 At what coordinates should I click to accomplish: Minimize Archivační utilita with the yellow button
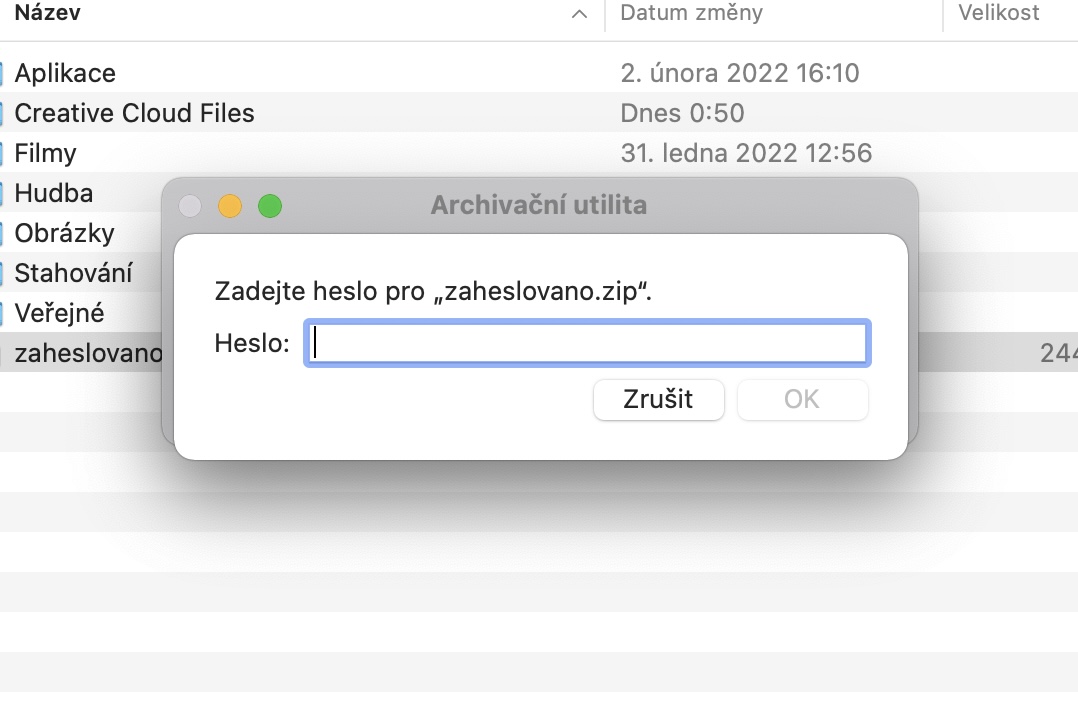coord(230,207)
